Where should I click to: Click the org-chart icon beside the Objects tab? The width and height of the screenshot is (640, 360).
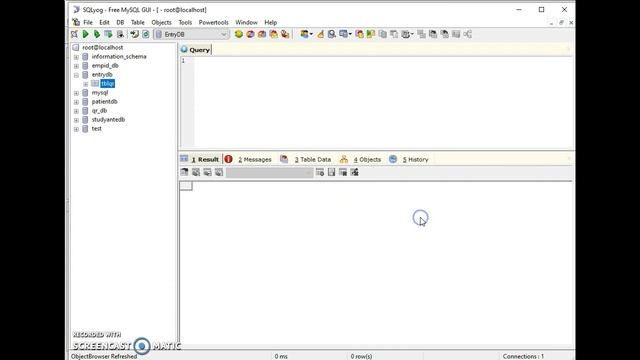344,159
